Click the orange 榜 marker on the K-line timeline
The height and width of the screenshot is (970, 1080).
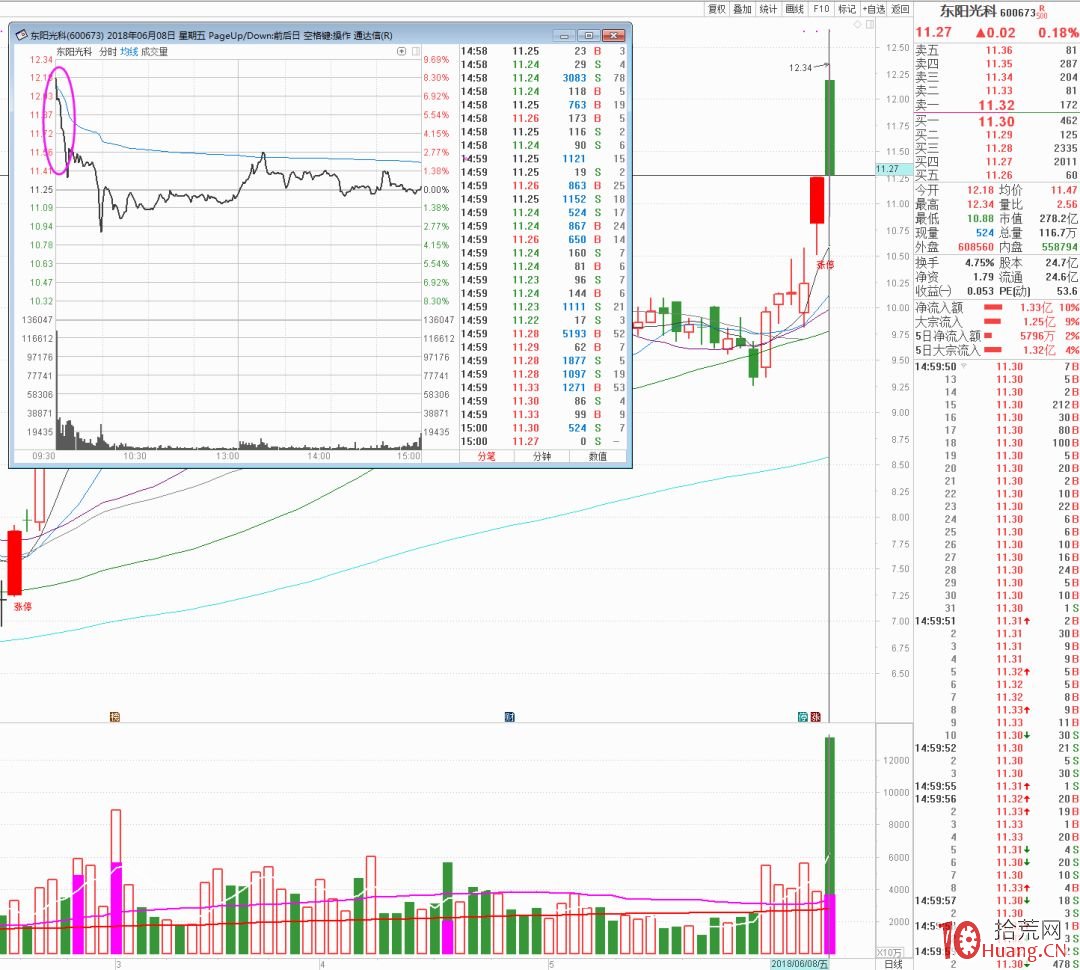tap(115, 717)
